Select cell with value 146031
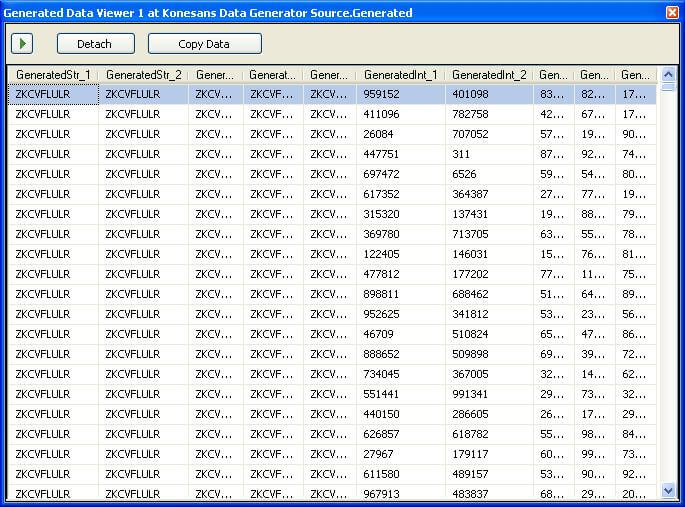This screenshot has width=685, height=507. tap(489, 255)
